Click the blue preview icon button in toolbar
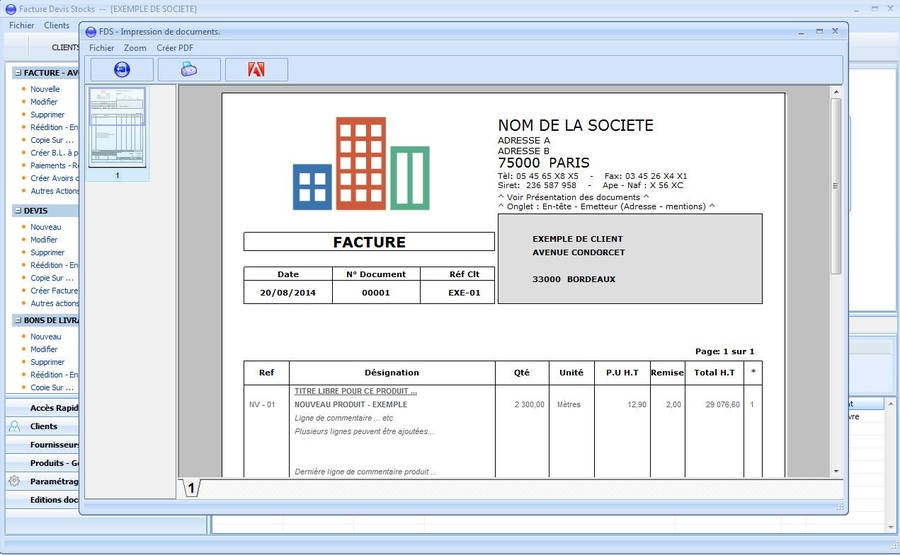 [x=122, y=69]
